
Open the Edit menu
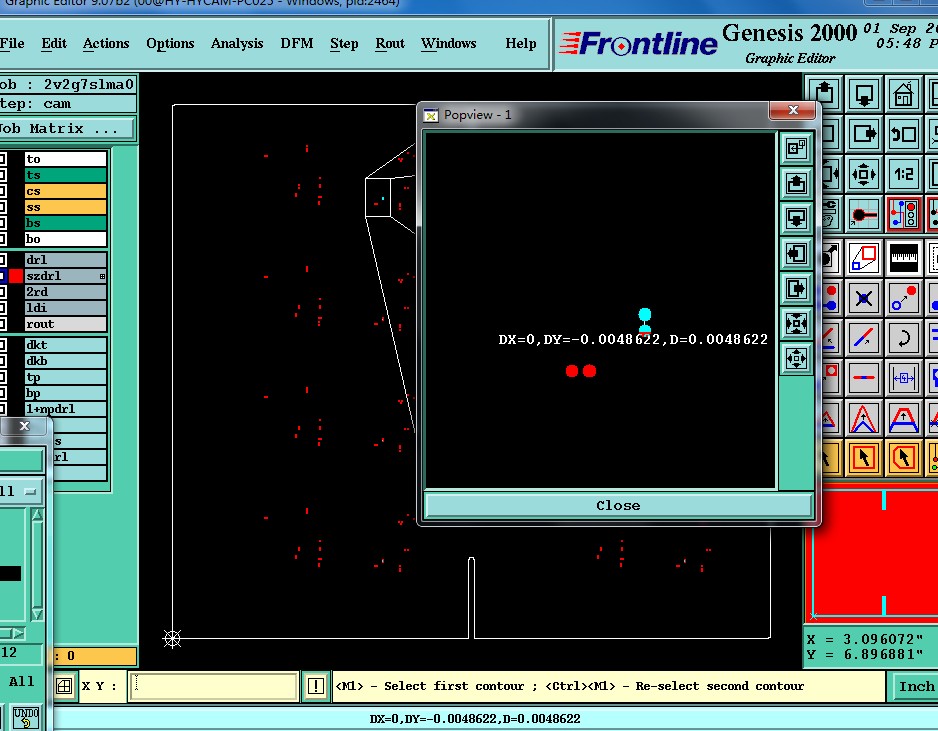[54, 44]
